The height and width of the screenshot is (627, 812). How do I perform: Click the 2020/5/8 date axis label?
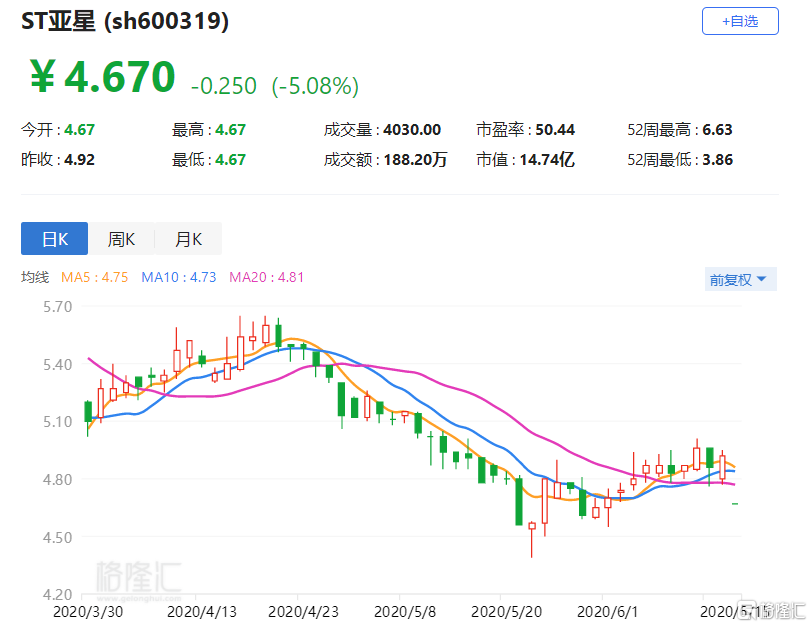[x=405, y=612]
